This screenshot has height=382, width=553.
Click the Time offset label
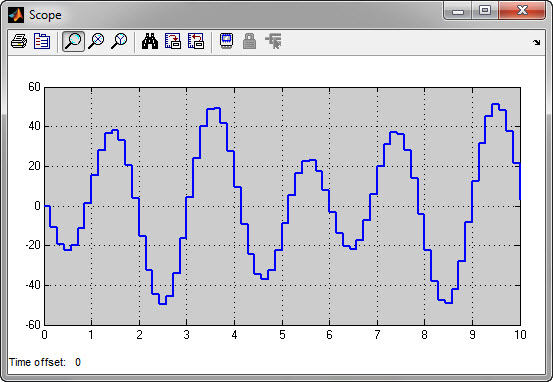[37, 362]
